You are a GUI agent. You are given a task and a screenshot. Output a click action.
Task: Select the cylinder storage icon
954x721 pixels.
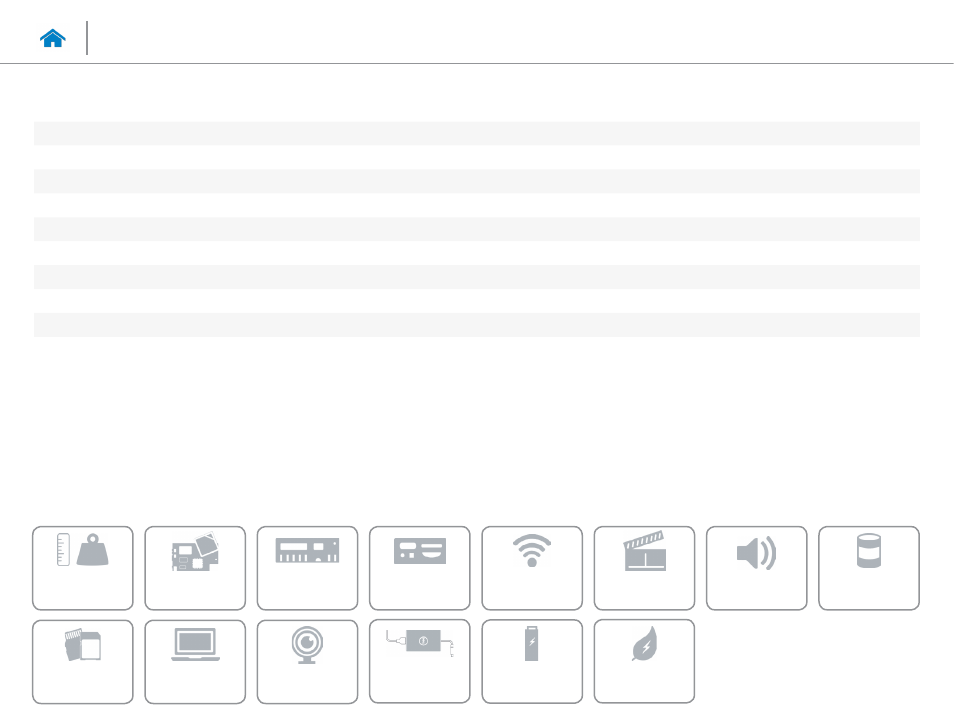pos(869,568)
